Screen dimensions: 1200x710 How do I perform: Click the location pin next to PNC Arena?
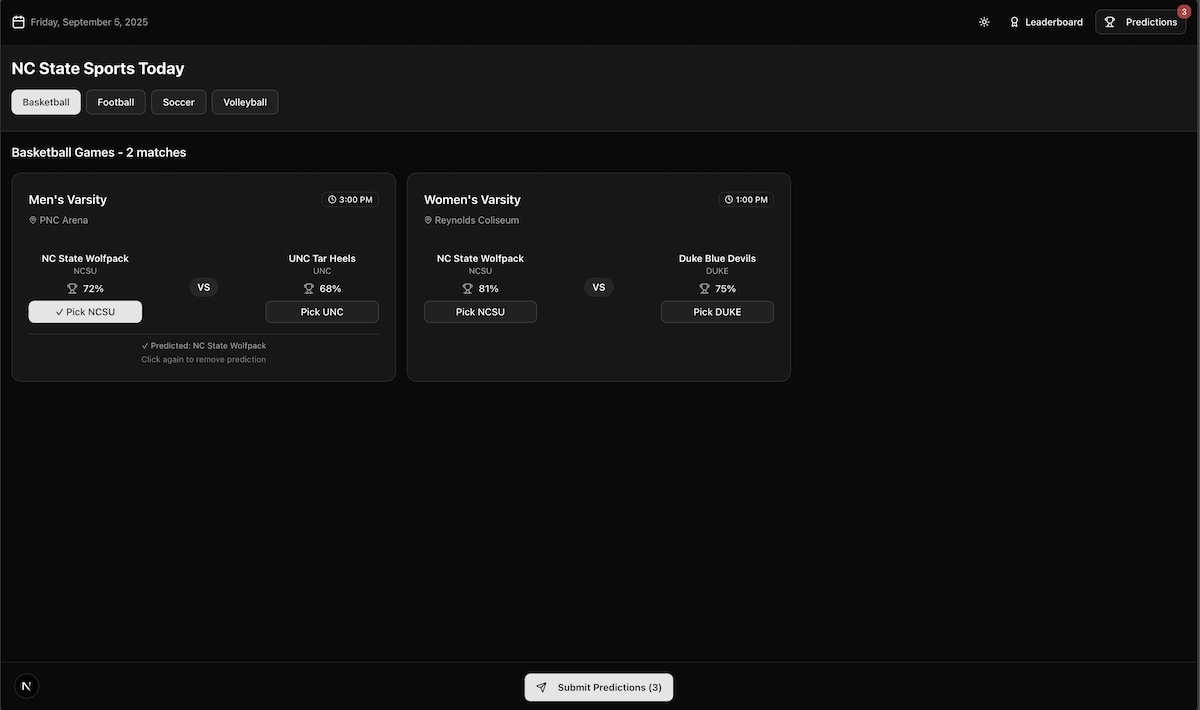(33, 220)
